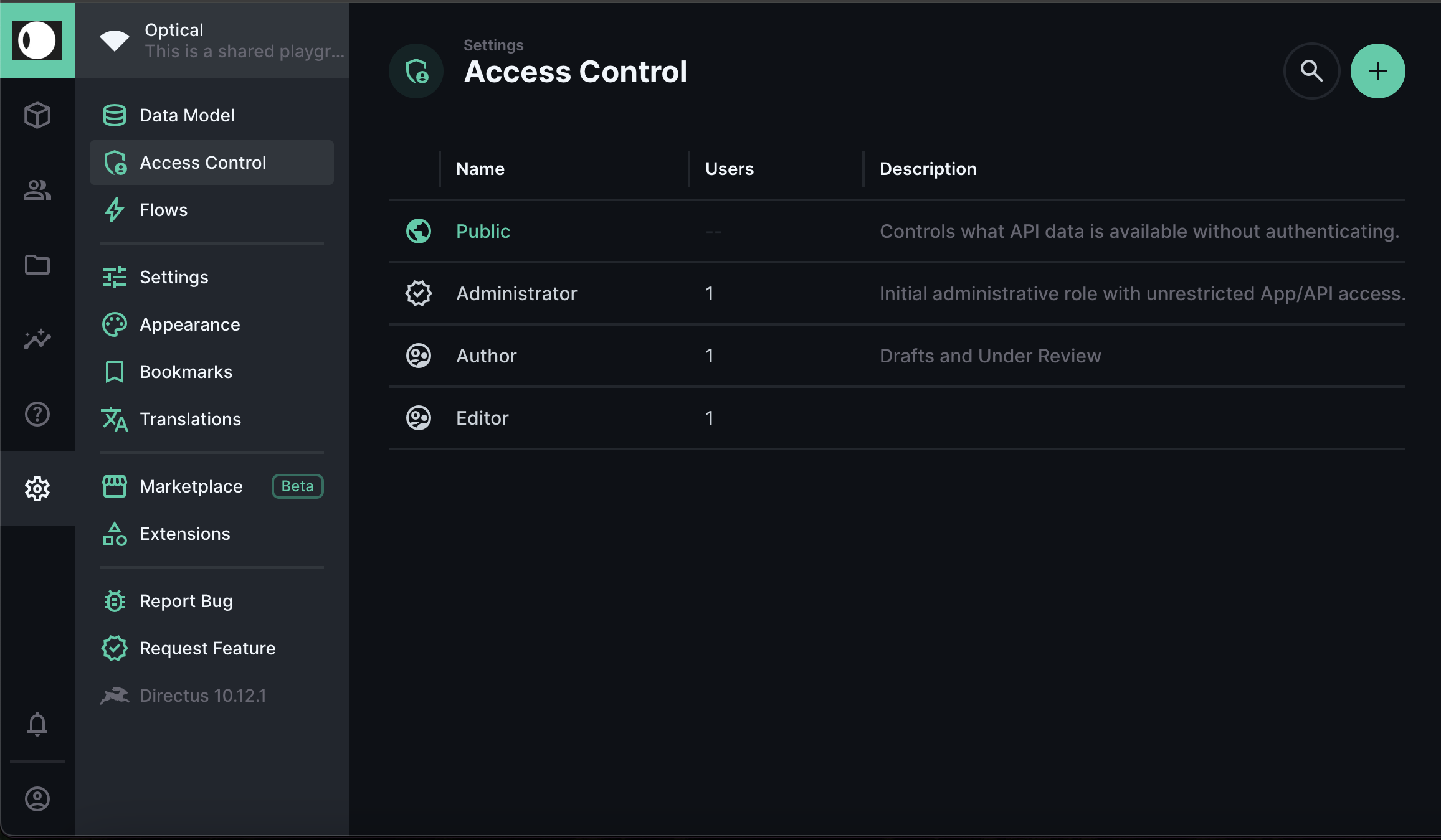The image size is (1441, 840).
Task: Sort by the Name column header
Action: point(480,169)
